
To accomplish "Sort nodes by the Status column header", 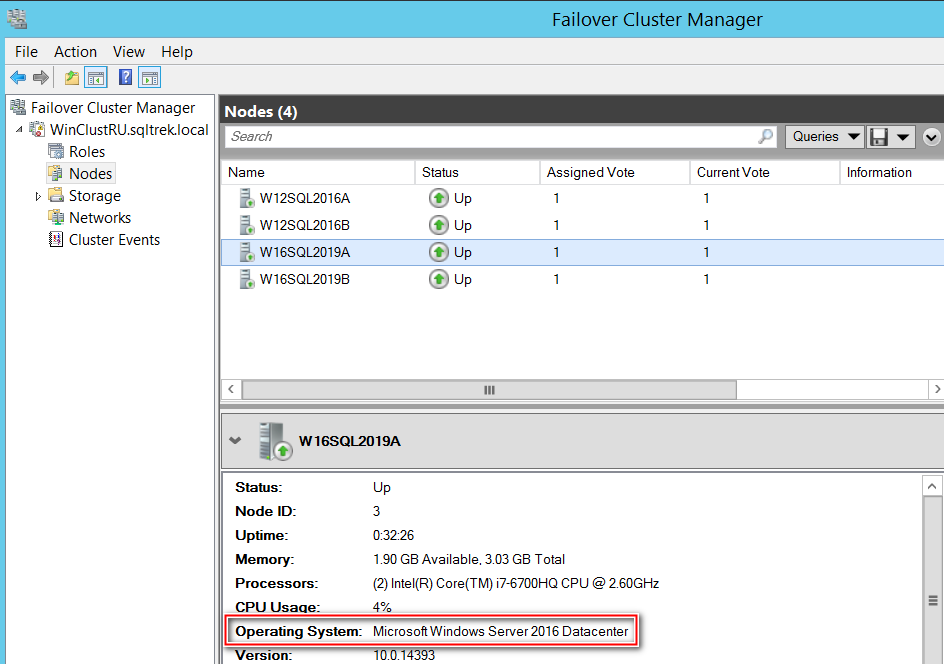I will pos(440,173).
